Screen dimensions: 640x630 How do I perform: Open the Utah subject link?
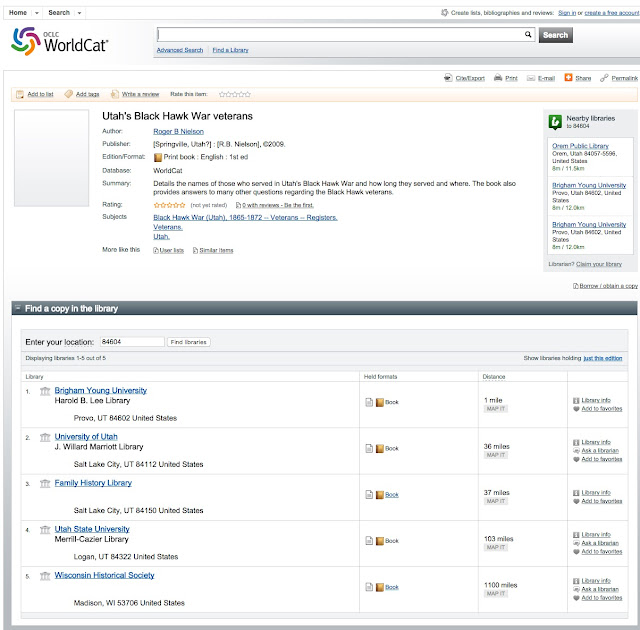point(161,237)
